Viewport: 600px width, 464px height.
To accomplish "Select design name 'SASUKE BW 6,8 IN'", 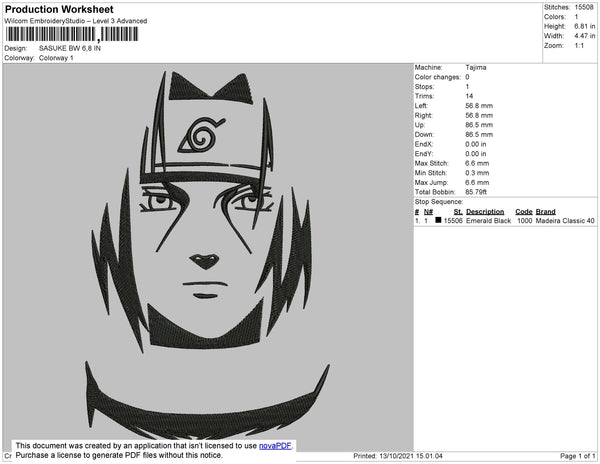I will pos(70,48).
